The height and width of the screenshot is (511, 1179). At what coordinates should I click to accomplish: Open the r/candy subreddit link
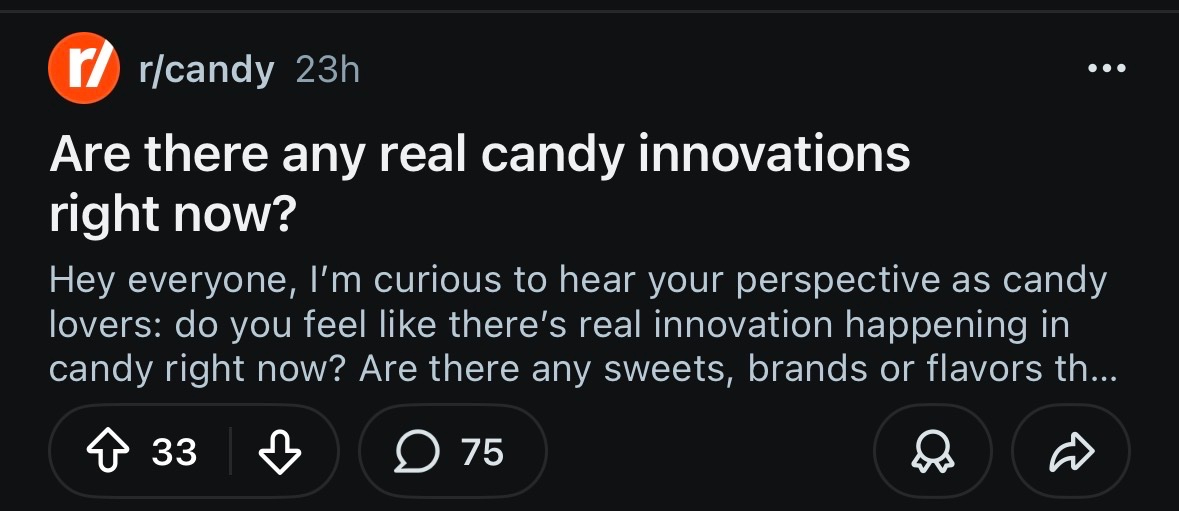point(208,70)
